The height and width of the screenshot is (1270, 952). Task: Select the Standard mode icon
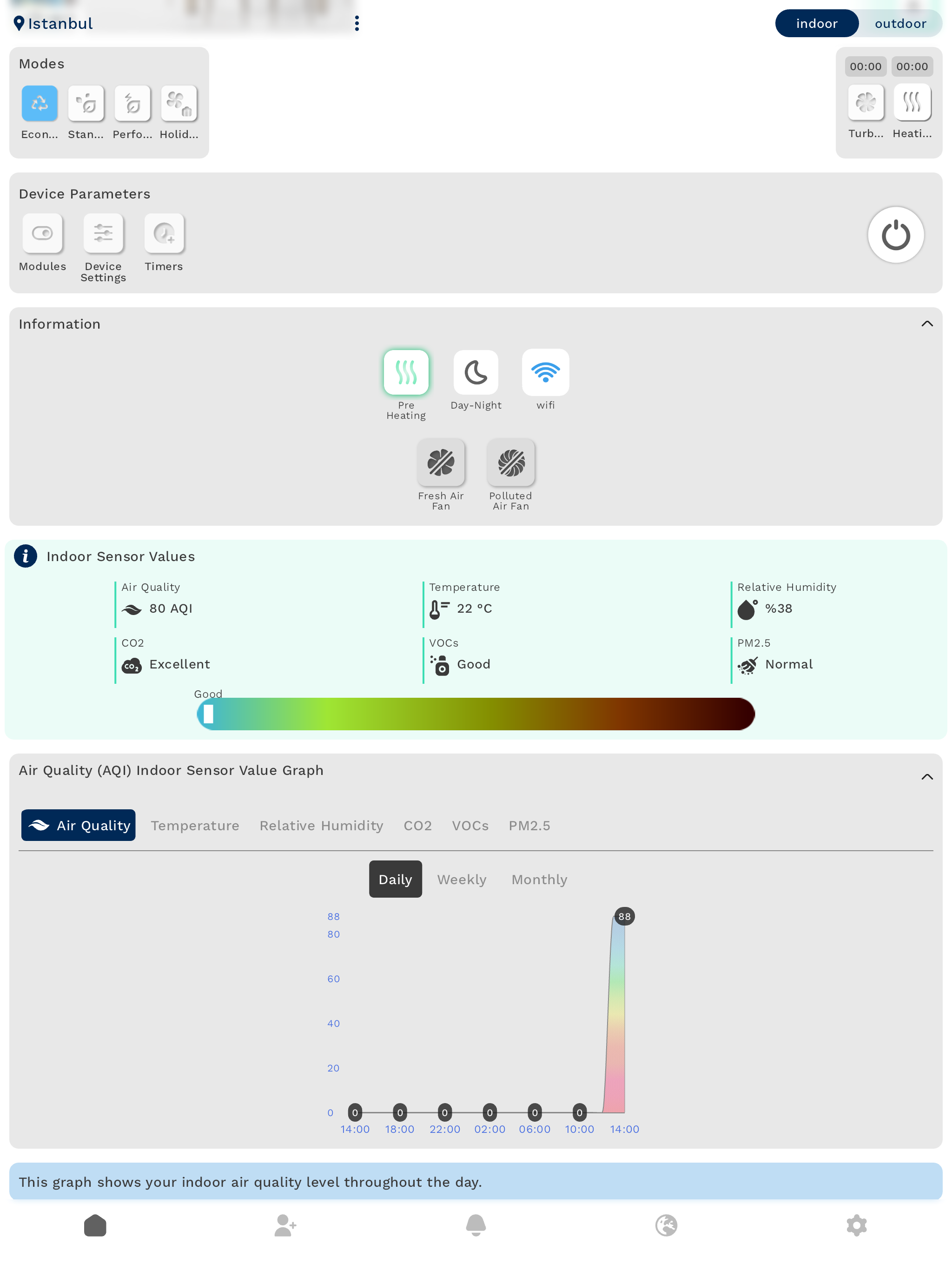[86, 103]
